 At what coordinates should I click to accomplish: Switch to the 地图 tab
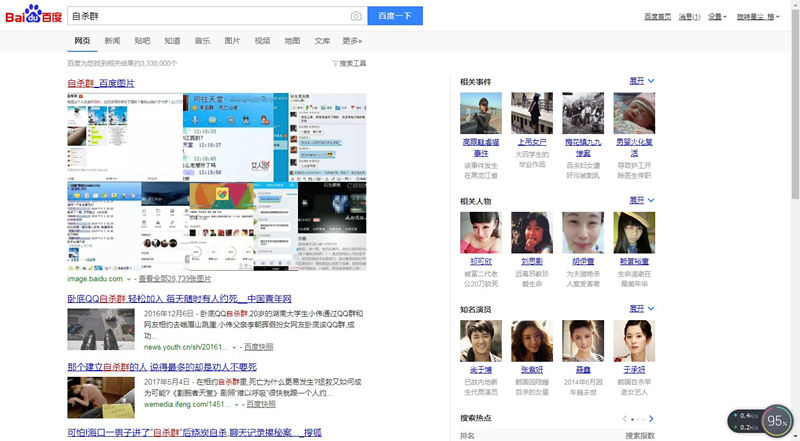[292, 41]
